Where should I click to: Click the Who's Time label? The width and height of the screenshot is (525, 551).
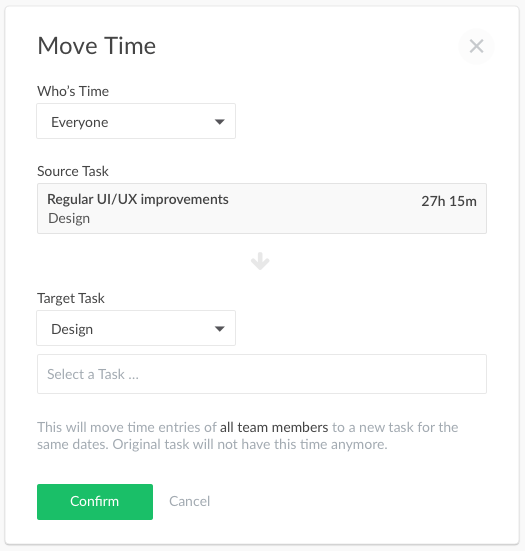pos(73,91)
